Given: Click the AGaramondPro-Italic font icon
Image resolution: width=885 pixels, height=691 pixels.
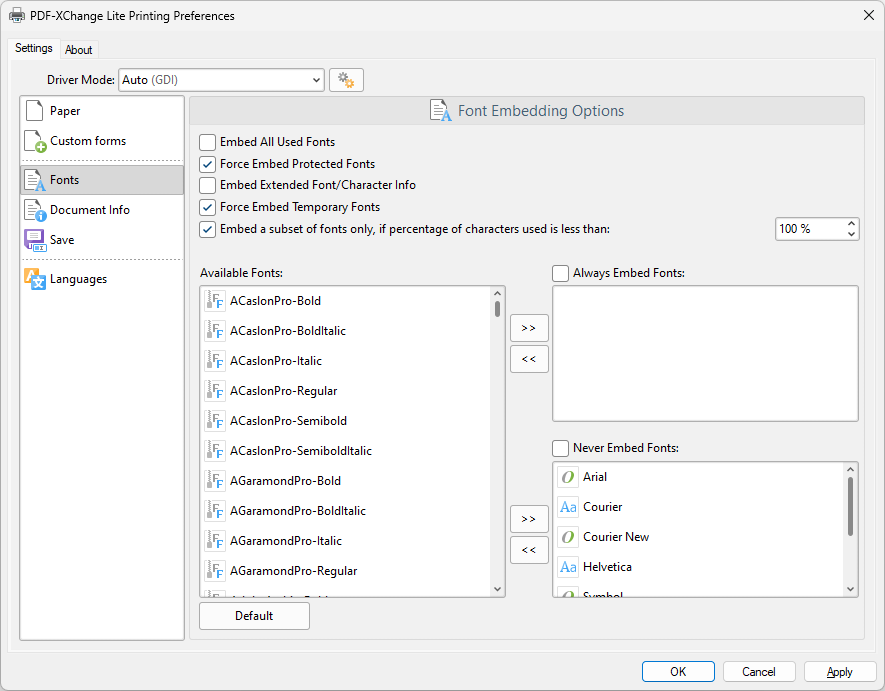Looking at the screenshot, I should click(x=215, y=540).
